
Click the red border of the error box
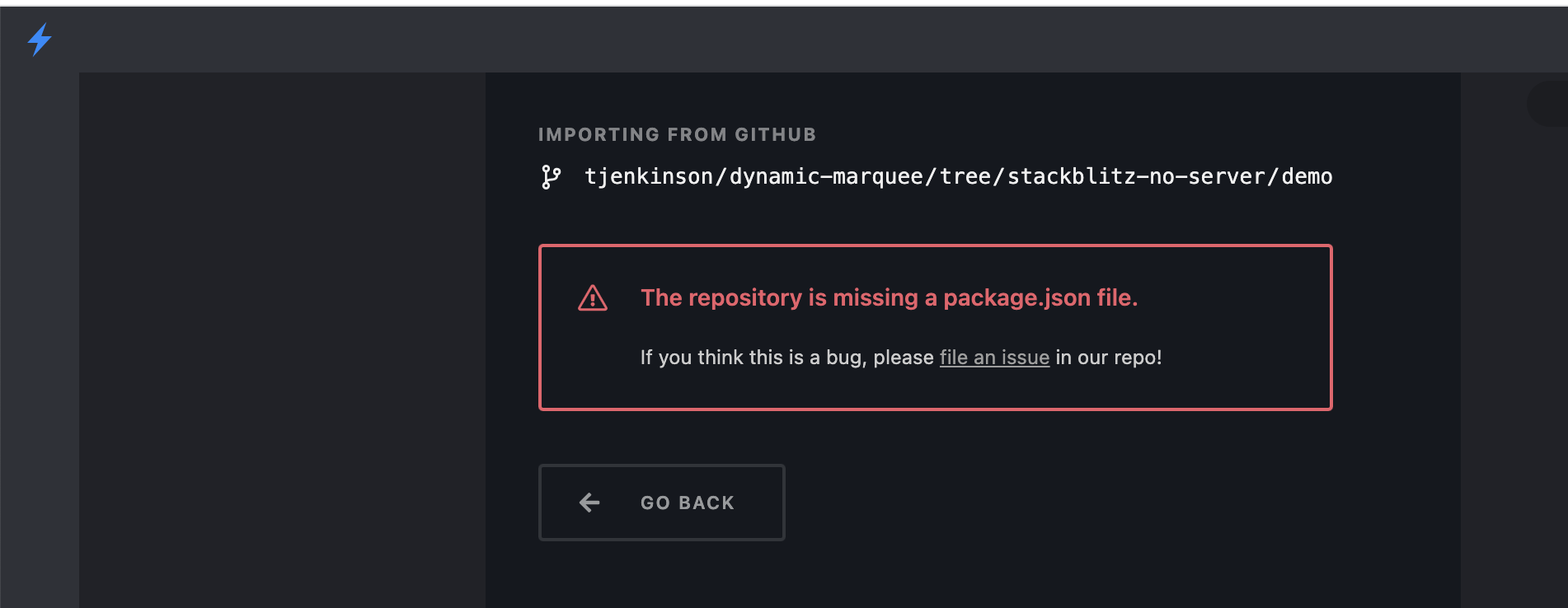click(936, 244)
